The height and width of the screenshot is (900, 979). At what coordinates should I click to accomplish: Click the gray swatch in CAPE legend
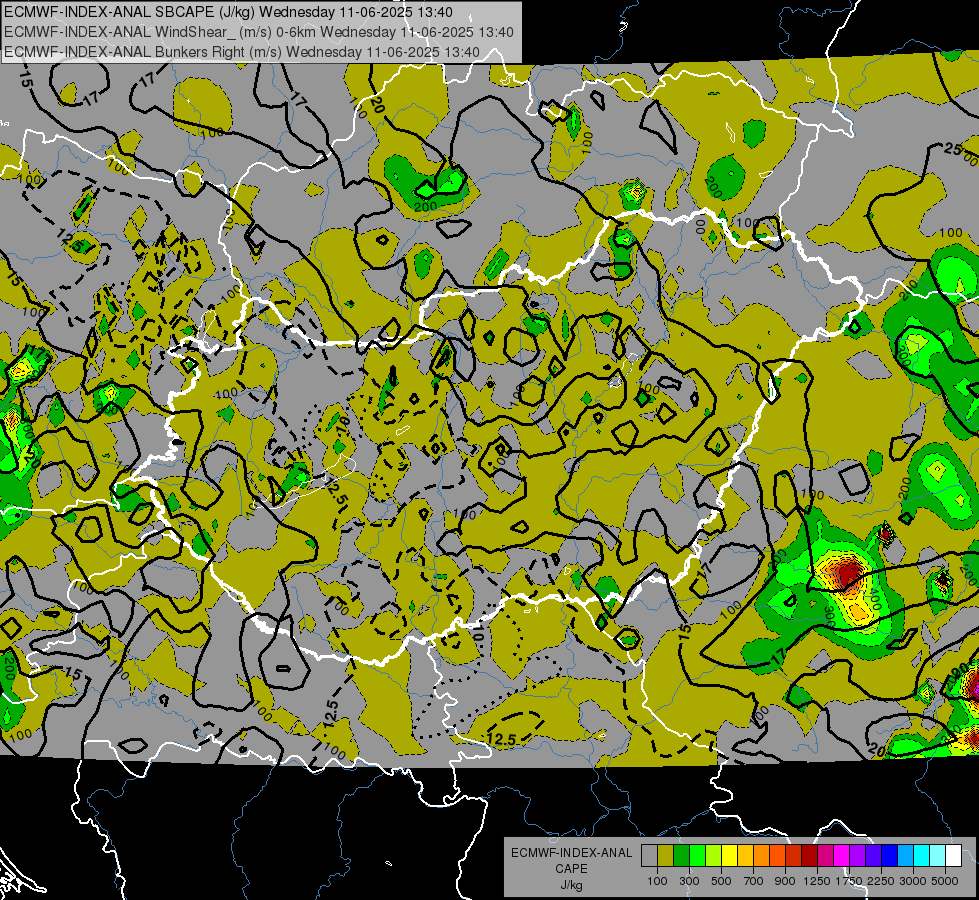tap(649, 855)
